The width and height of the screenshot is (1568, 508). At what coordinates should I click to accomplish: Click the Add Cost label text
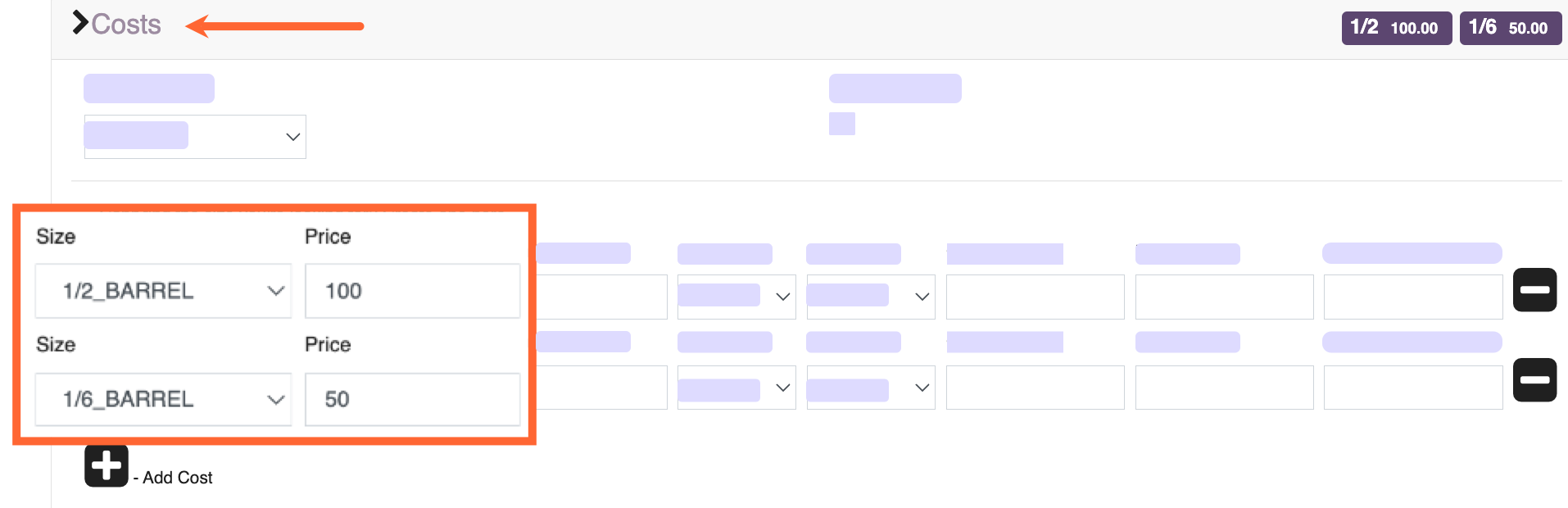click(x=177, y=478)
